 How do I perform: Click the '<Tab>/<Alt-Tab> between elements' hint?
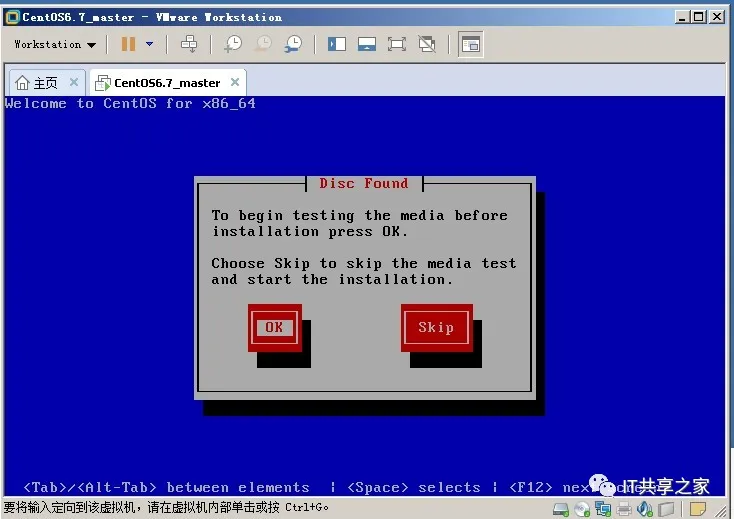(167, 487)
